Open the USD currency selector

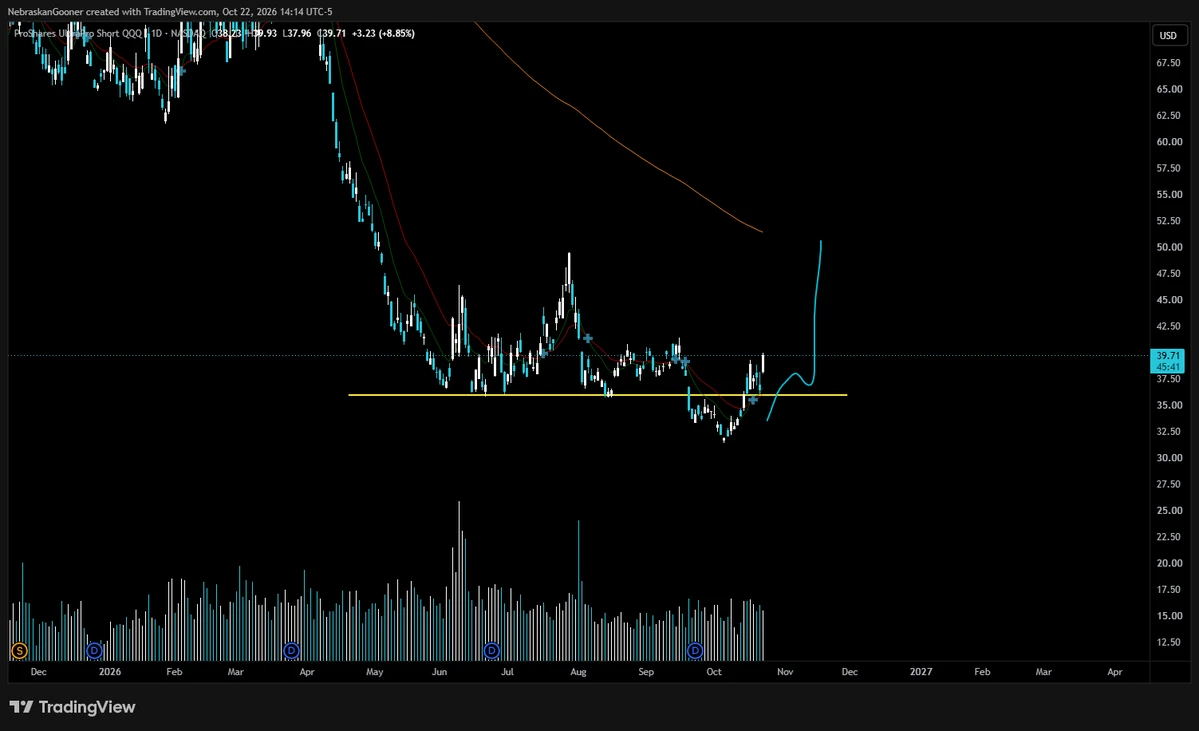coord(1168,36)
